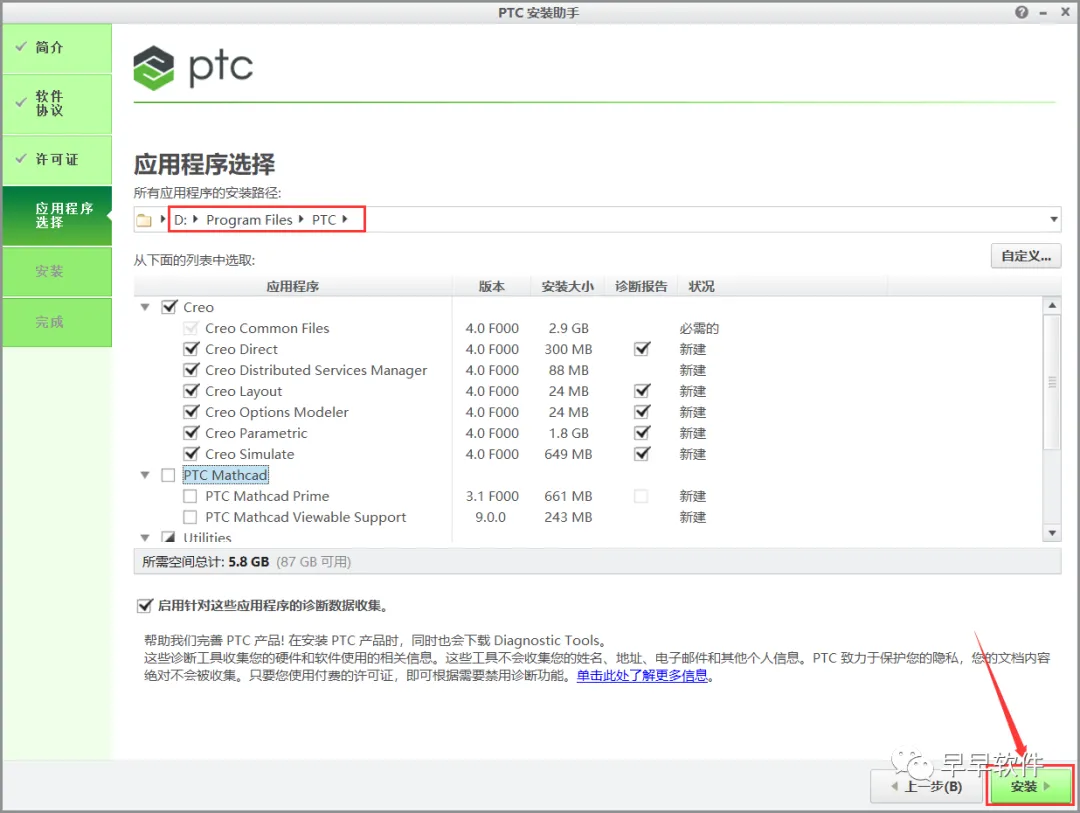Close the PTC 安装助手 window

1065,12
